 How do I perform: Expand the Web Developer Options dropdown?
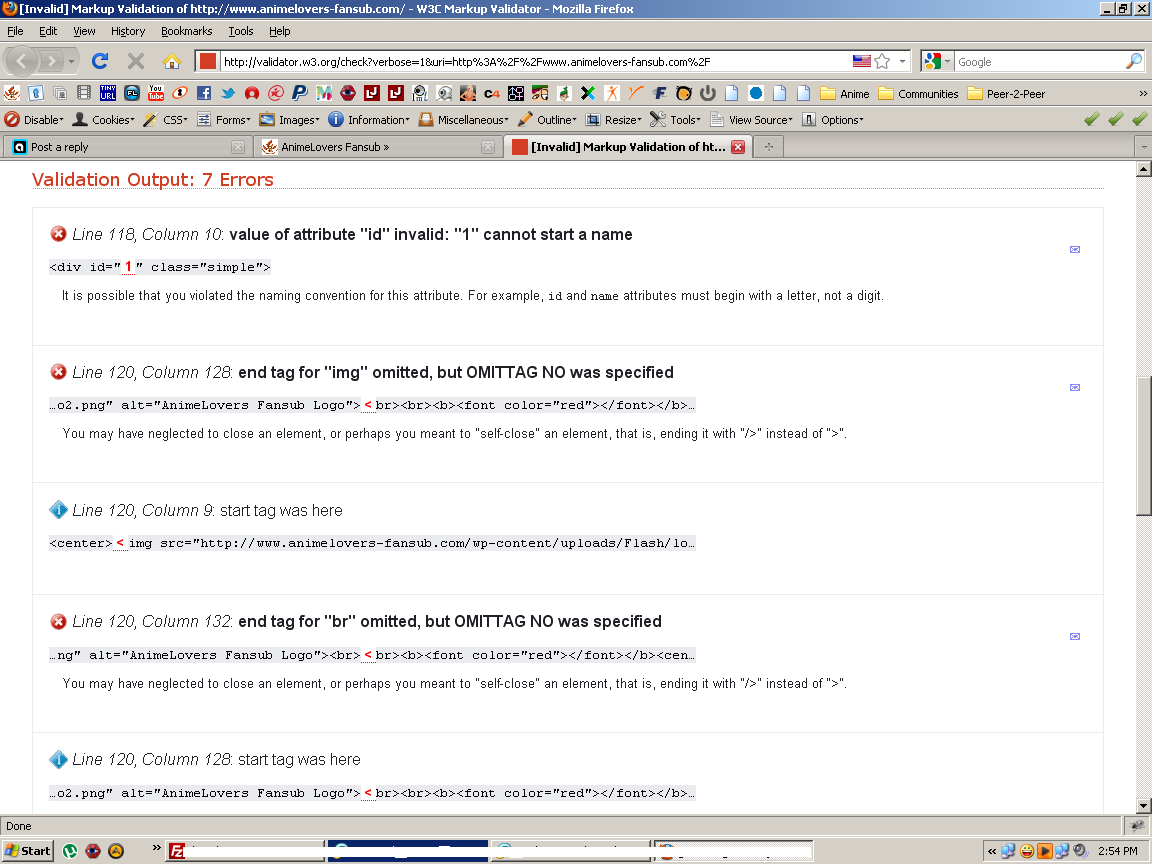pyautogui.click(x=832, y=120)
